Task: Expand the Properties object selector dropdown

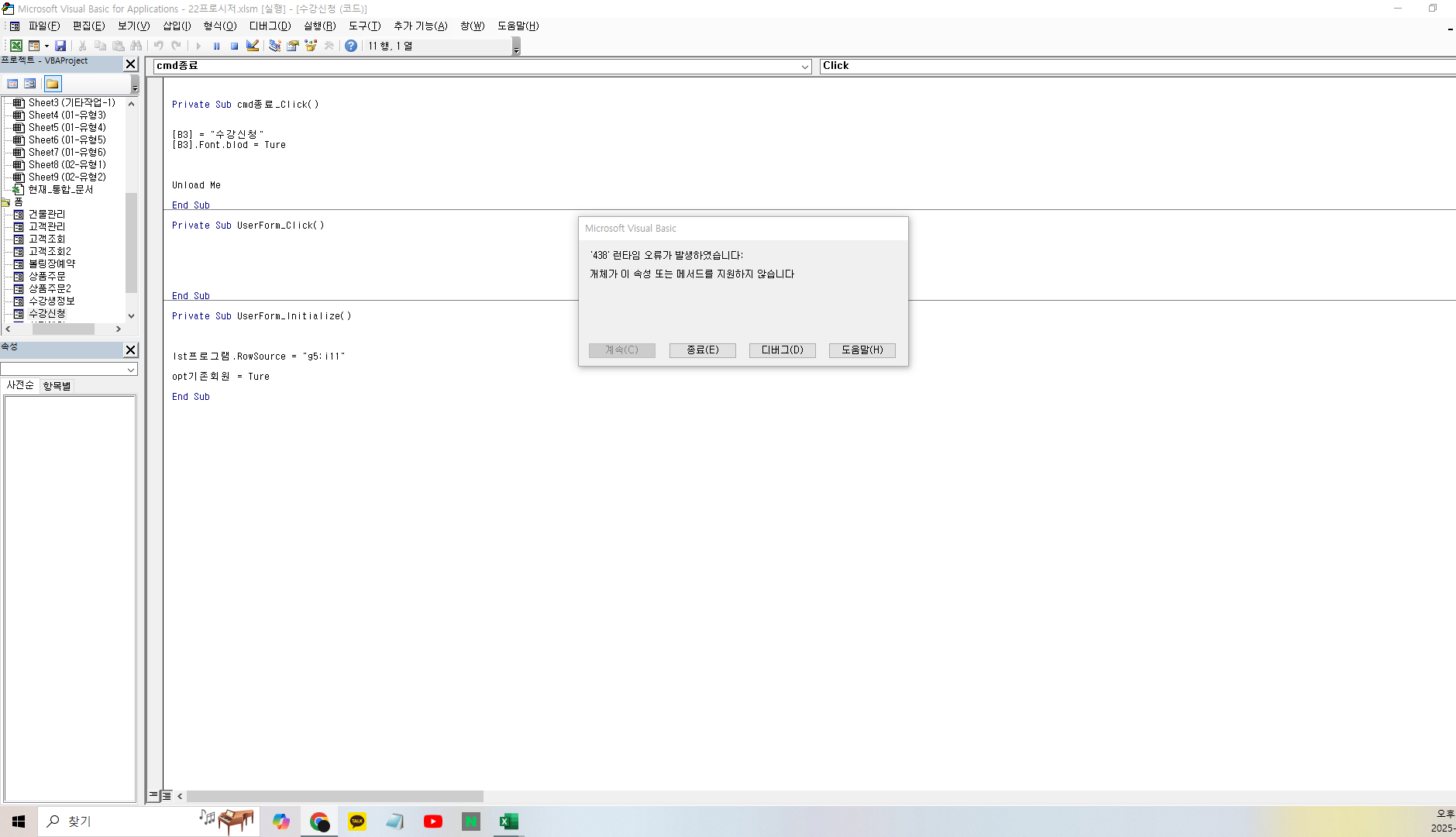Action: (x=130, y=370)
